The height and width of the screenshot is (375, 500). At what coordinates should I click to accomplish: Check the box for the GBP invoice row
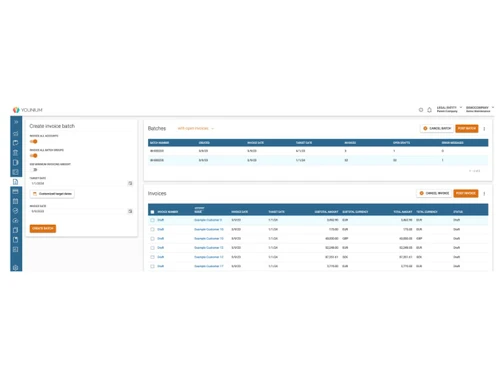coord(152,239)
